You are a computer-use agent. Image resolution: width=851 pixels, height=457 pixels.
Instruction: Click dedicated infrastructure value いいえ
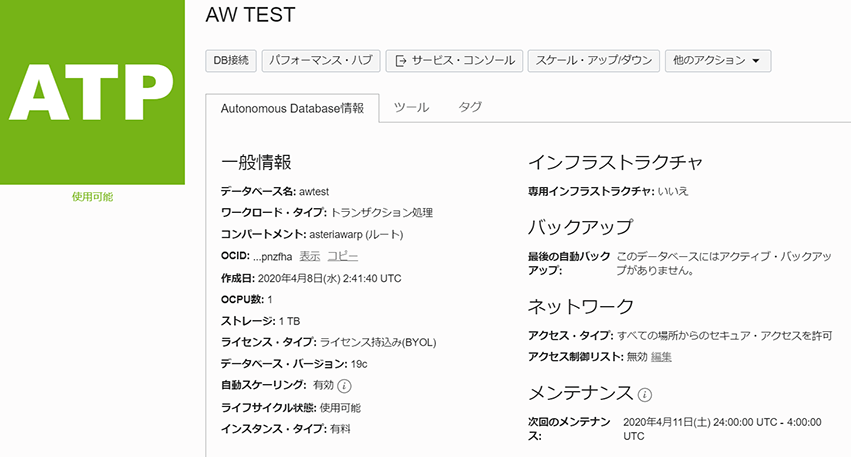coord(673,191)
